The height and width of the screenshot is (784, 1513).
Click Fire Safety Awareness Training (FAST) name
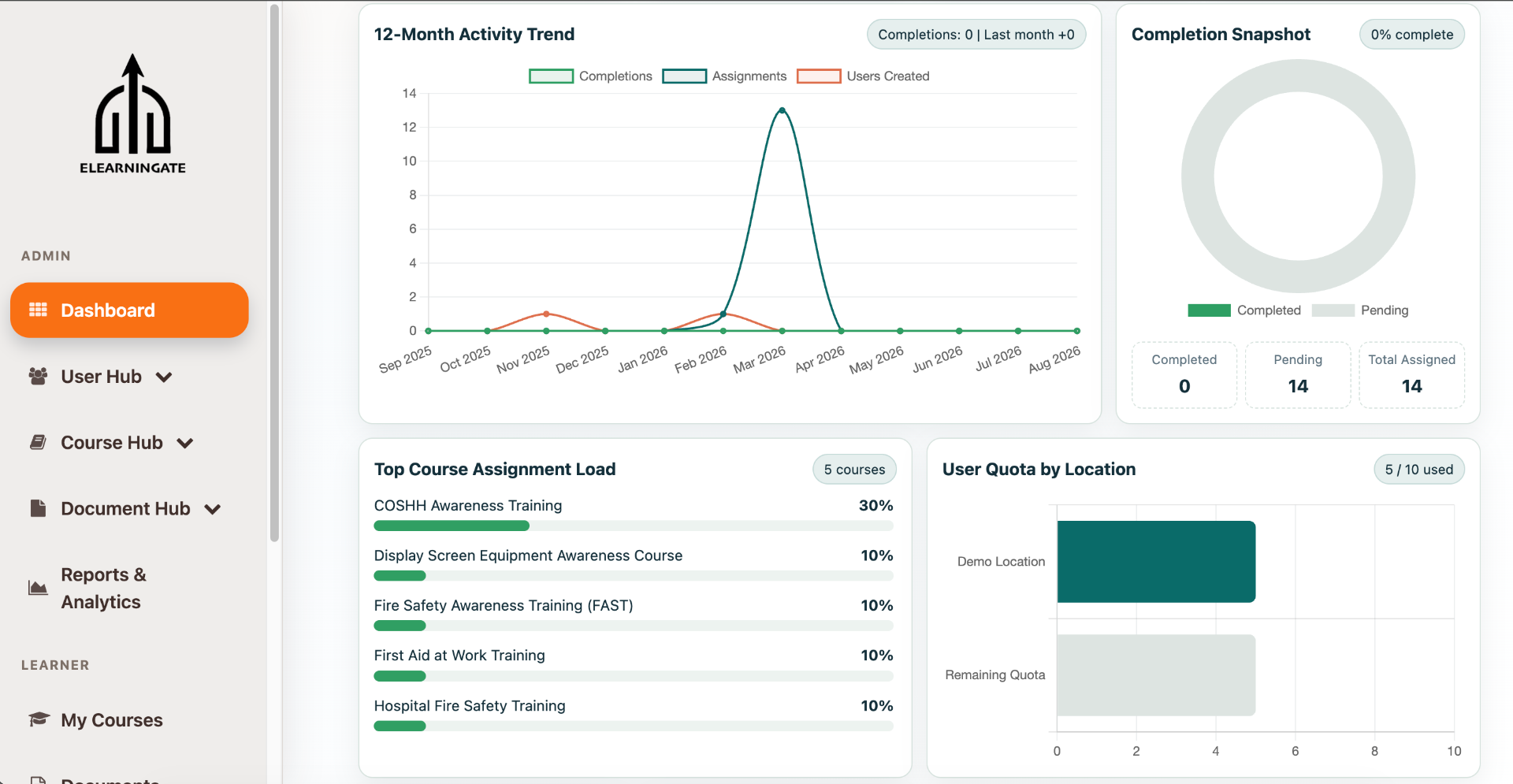[504, 606]
